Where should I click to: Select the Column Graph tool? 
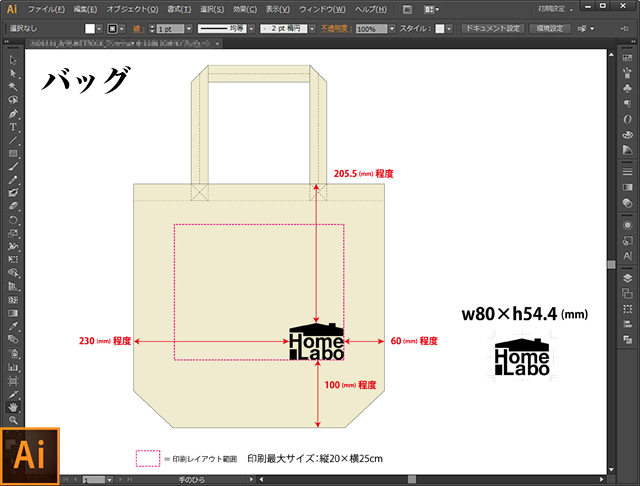pyautogui.click(x=13, y=367)
